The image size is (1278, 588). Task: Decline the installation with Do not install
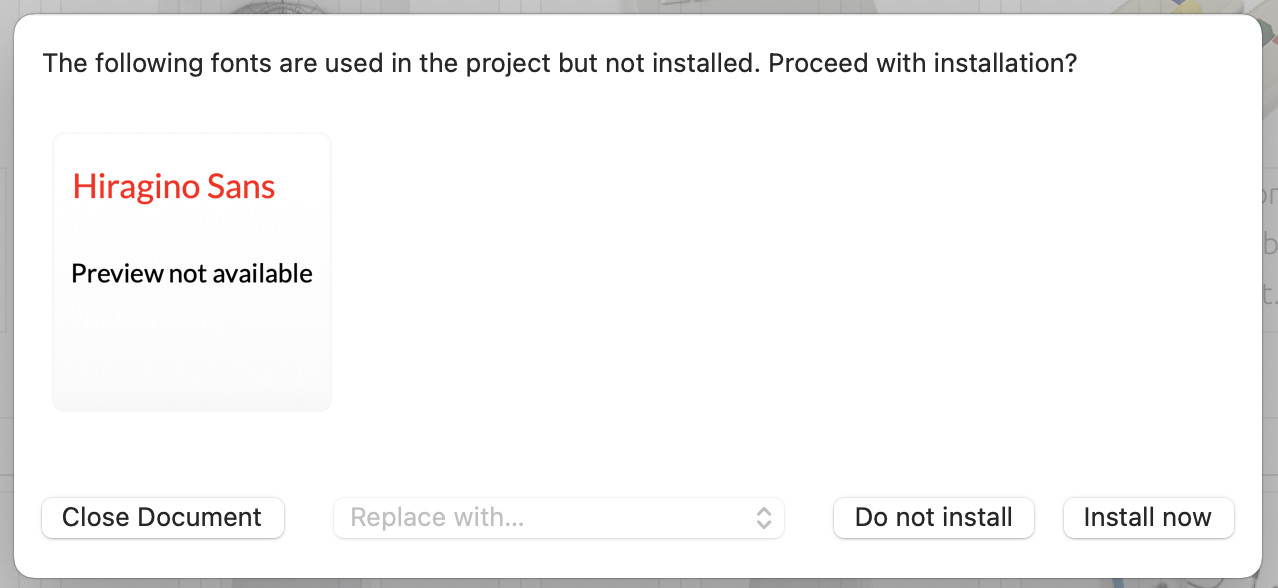point(933,518)
